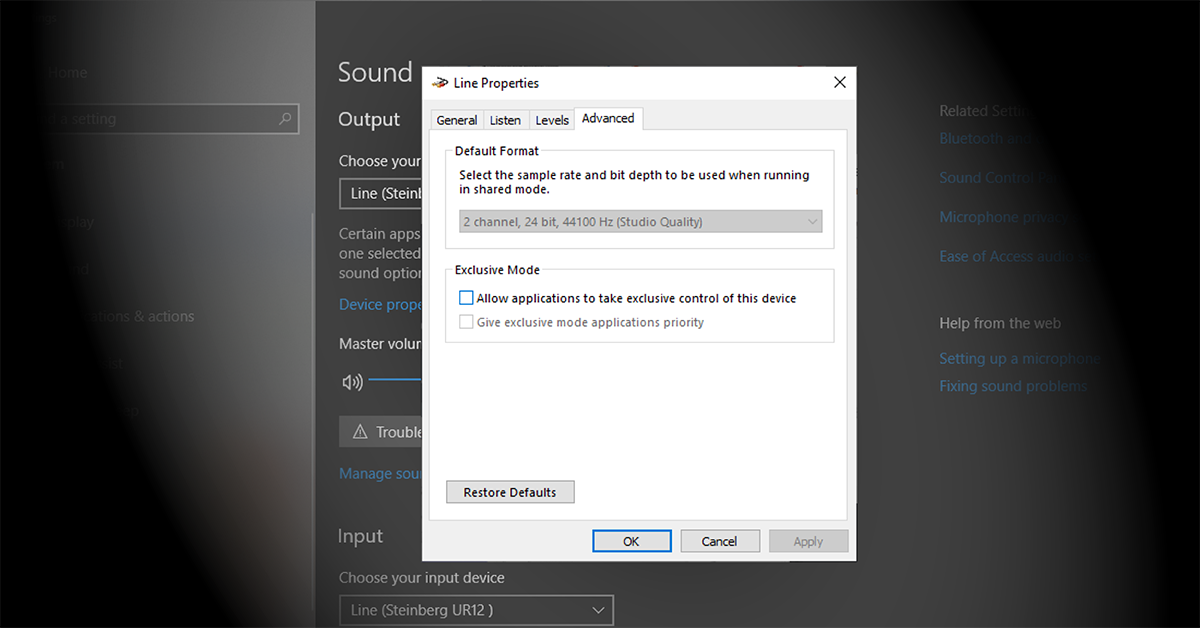This screenshot has width=1200, height=628.
Task: Open the Default Format sample rate dropdown
Action: coord(640,222)
